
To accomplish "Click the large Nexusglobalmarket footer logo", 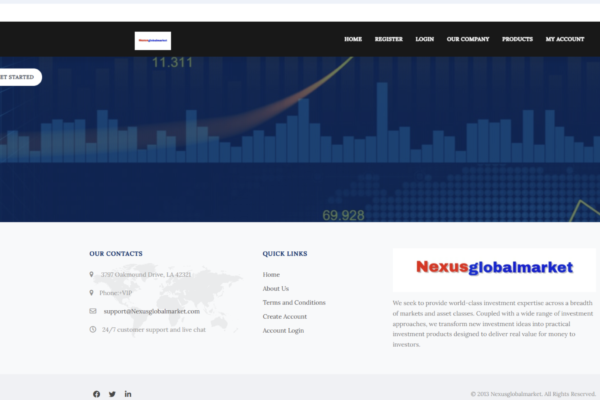I will point(494,269).
